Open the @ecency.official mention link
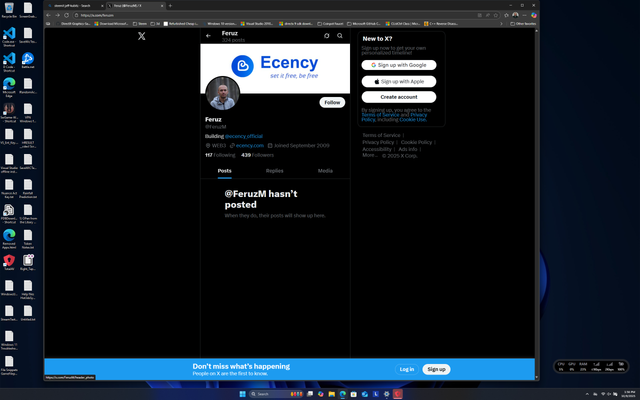Viewport: 640px width, 400px height. pyautogui.click(x=244, y=136)
